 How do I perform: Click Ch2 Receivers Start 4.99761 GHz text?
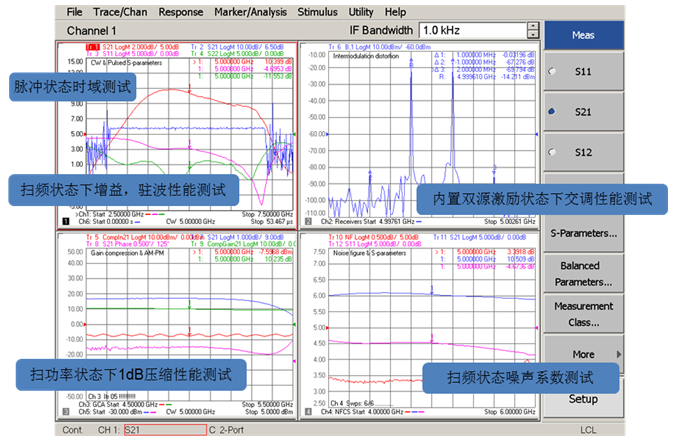pyautogui.click(x=367, y=222)
